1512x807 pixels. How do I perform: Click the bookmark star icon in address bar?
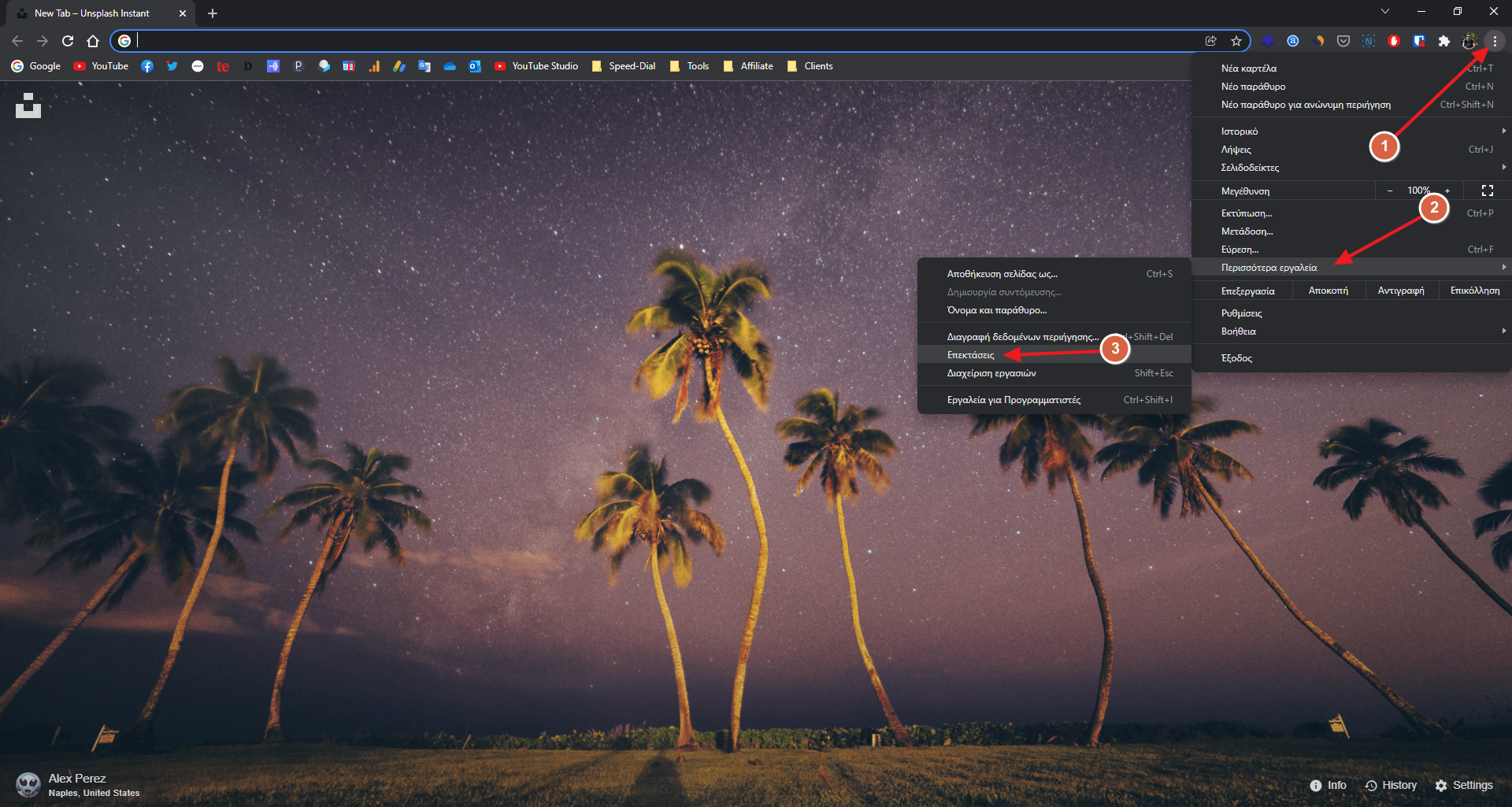pos(1236,41)
